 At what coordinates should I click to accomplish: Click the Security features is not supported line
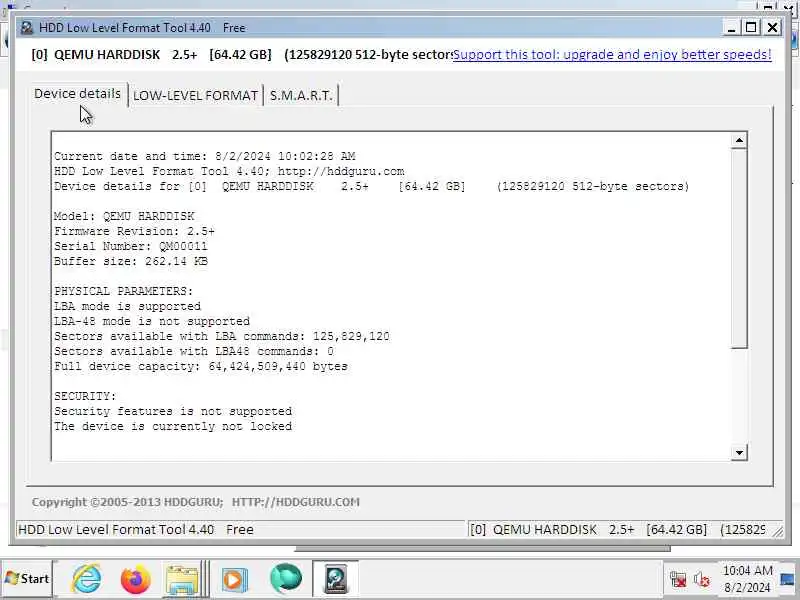pyautogui.click(x=173, y=411)
